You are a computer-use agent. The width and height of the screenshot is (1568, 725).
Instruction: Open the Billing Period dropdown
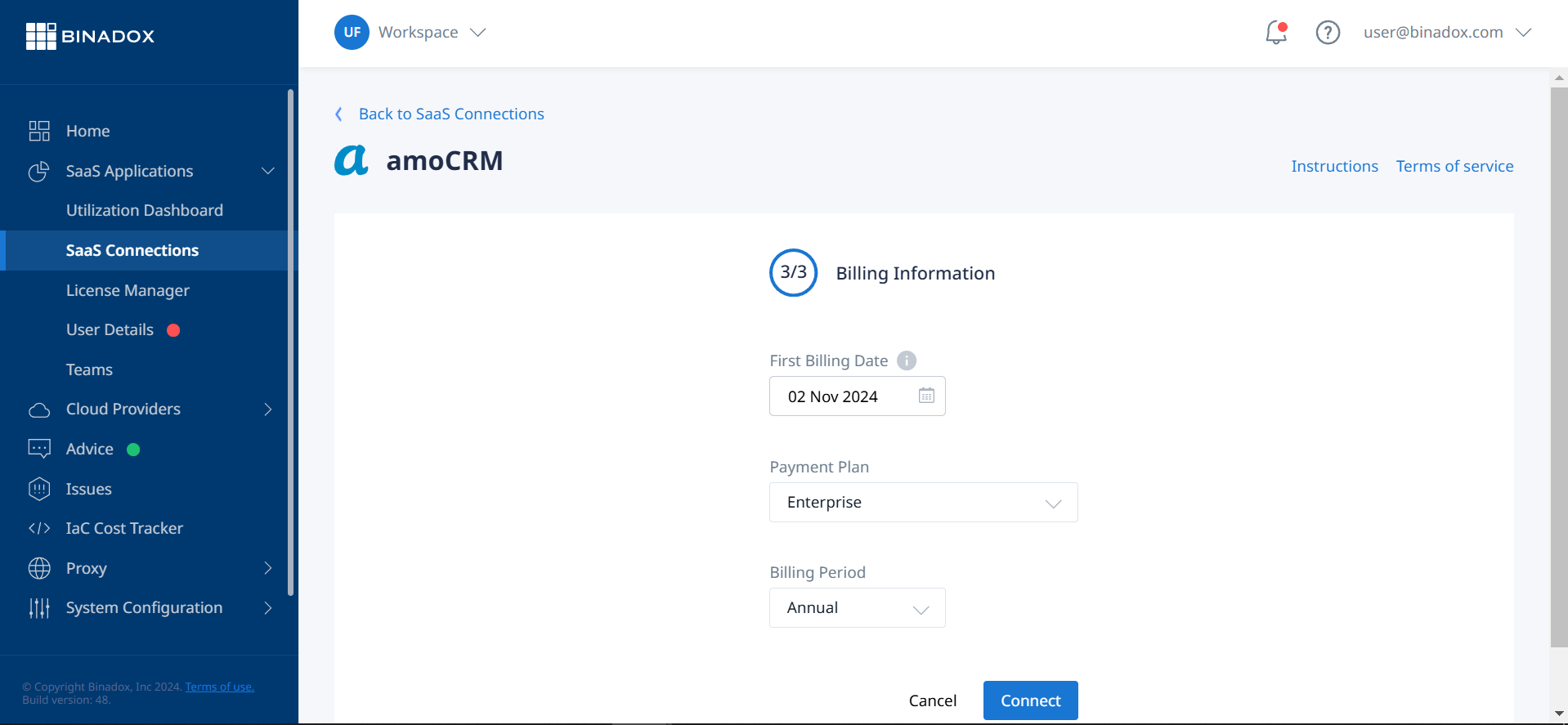(857, 607)
